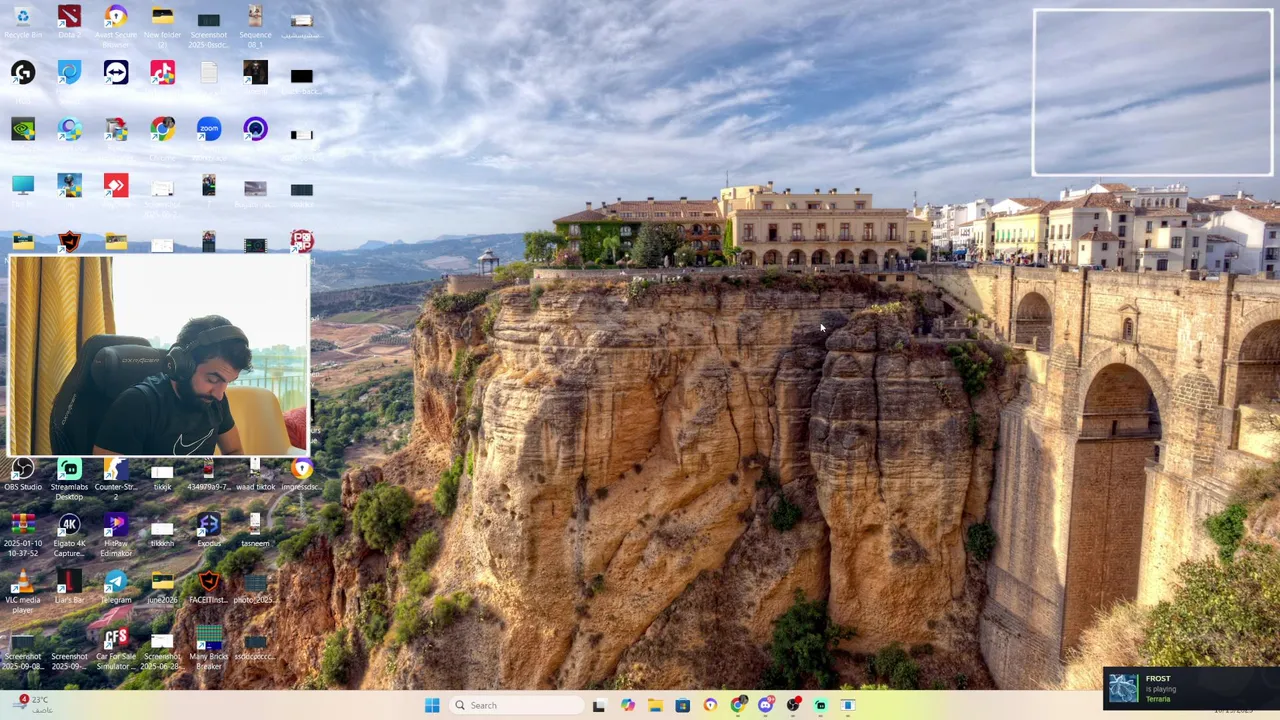Open Task View on the taskbar
1280x720 pixels.
pyautogui.click(x=599, y=705)
